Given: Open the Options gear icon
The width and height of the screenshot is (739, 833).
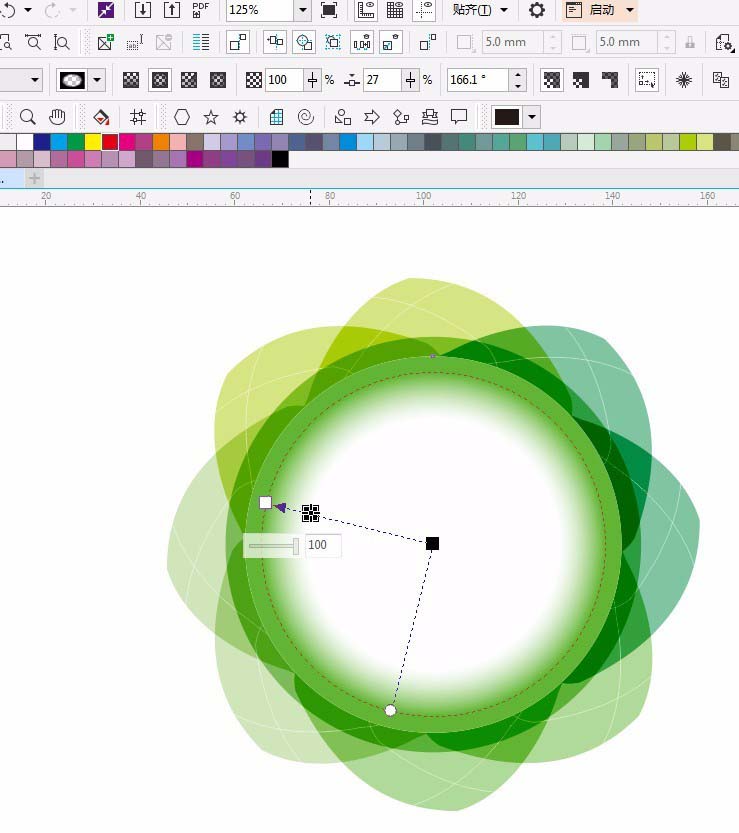Looking at the screenshot, I should click(537, 10).
